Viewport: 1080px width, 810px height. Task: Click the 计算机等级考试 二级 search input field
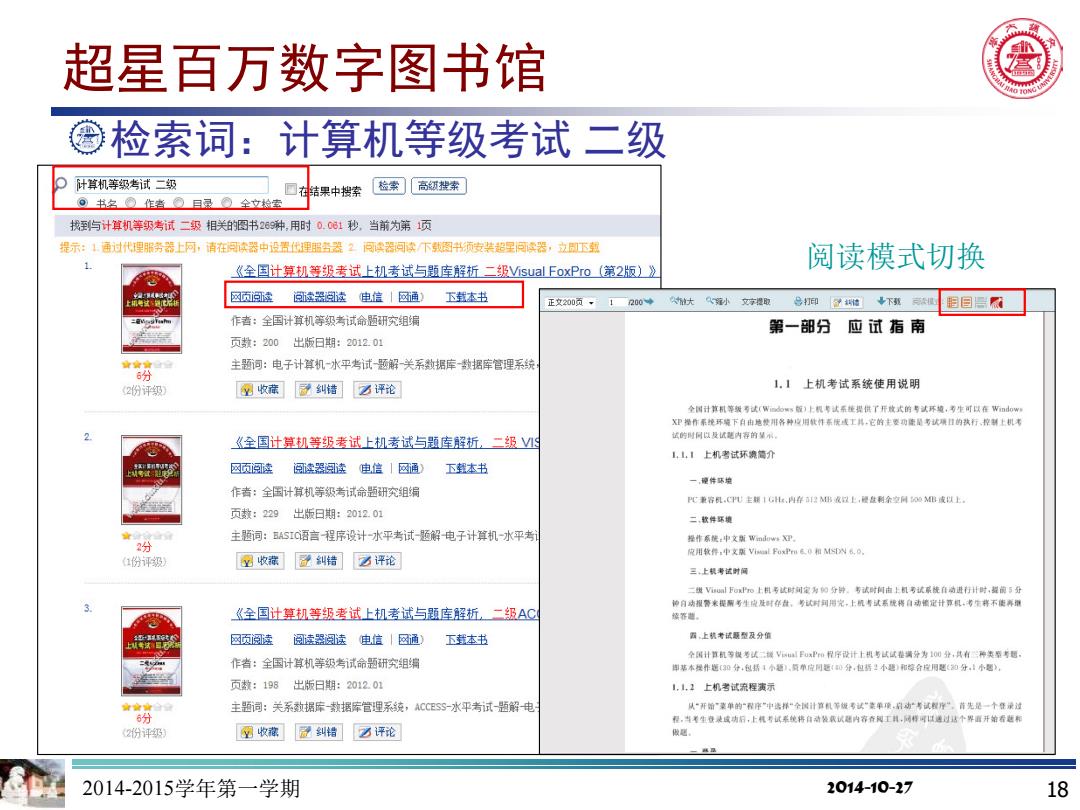click(x=171, y=185)
